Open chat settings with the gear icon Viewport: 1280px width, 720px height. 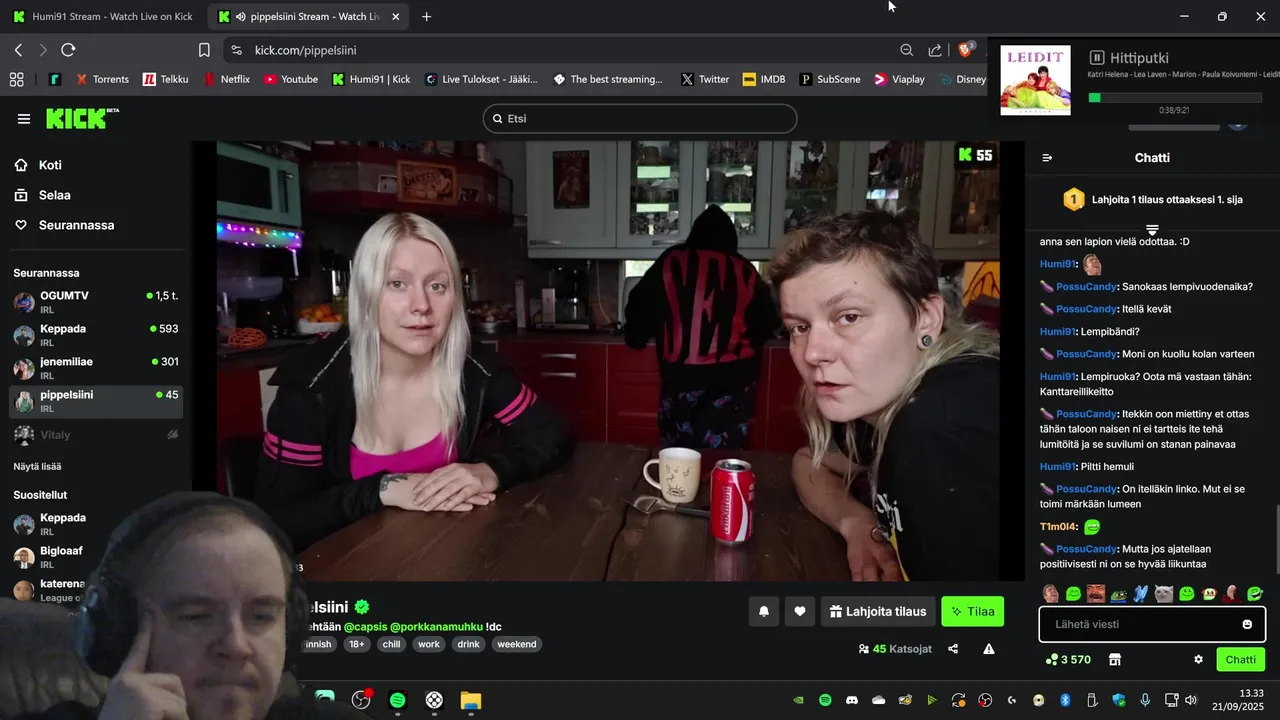1198,660
